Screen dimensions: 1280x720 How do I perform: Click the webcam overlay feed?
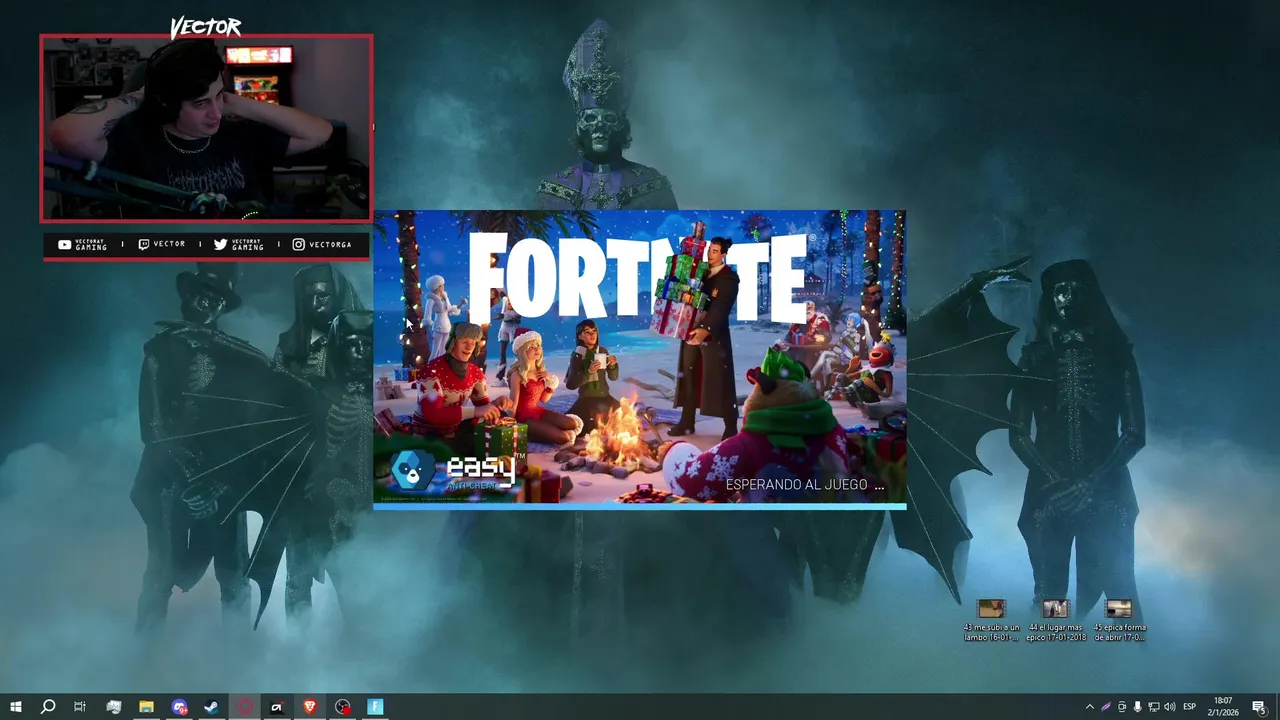tap(206, 128)
